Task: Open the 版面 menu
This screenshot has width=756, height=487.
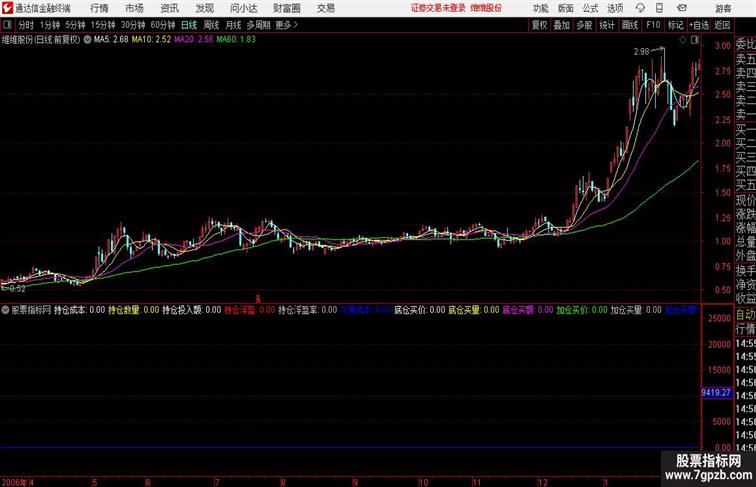Action: [x=566, y=8]
